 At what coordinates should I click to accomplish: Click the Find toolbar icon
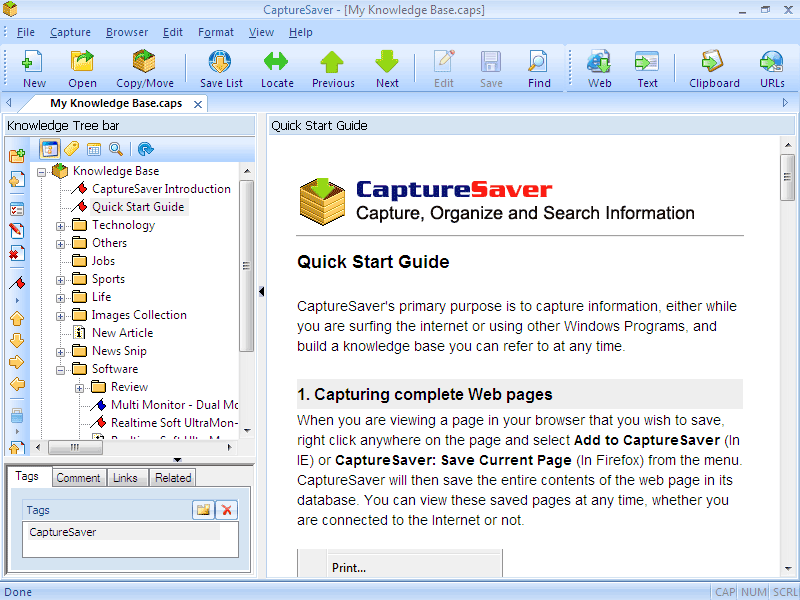(539, 67)
